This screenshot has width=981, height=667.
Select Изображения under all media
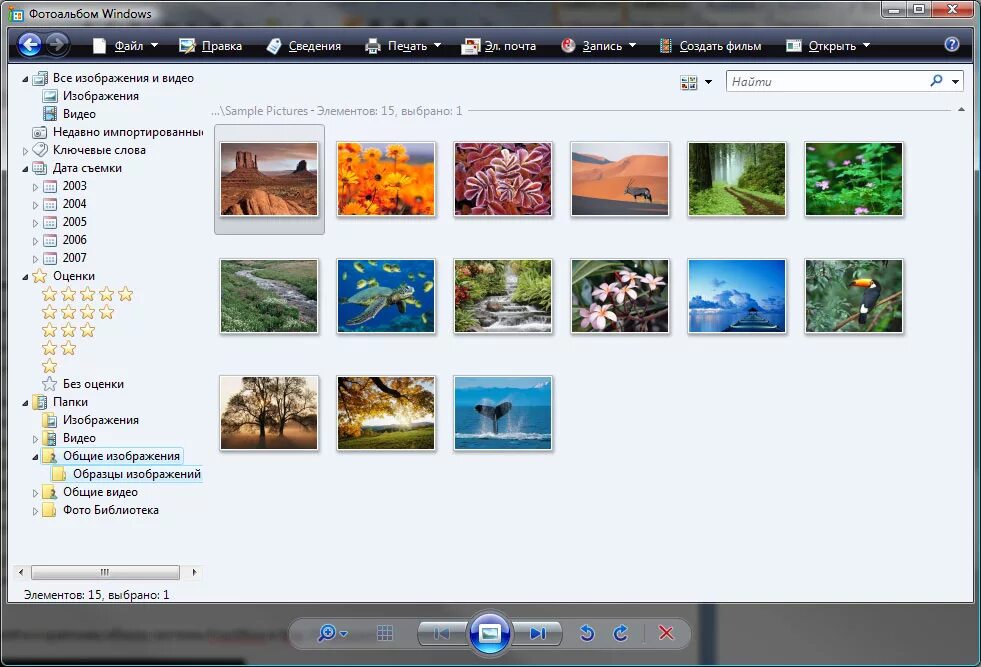pos(100,96)
